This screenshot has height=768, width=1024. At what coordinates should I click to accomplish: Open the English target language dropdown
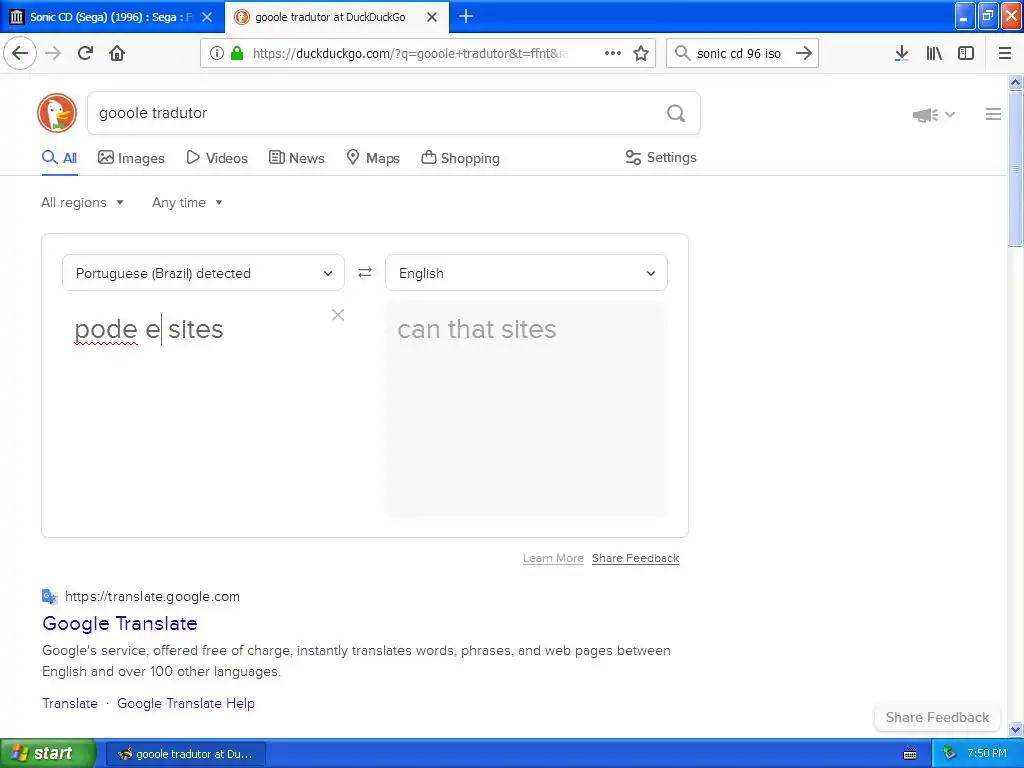(526, 273)
